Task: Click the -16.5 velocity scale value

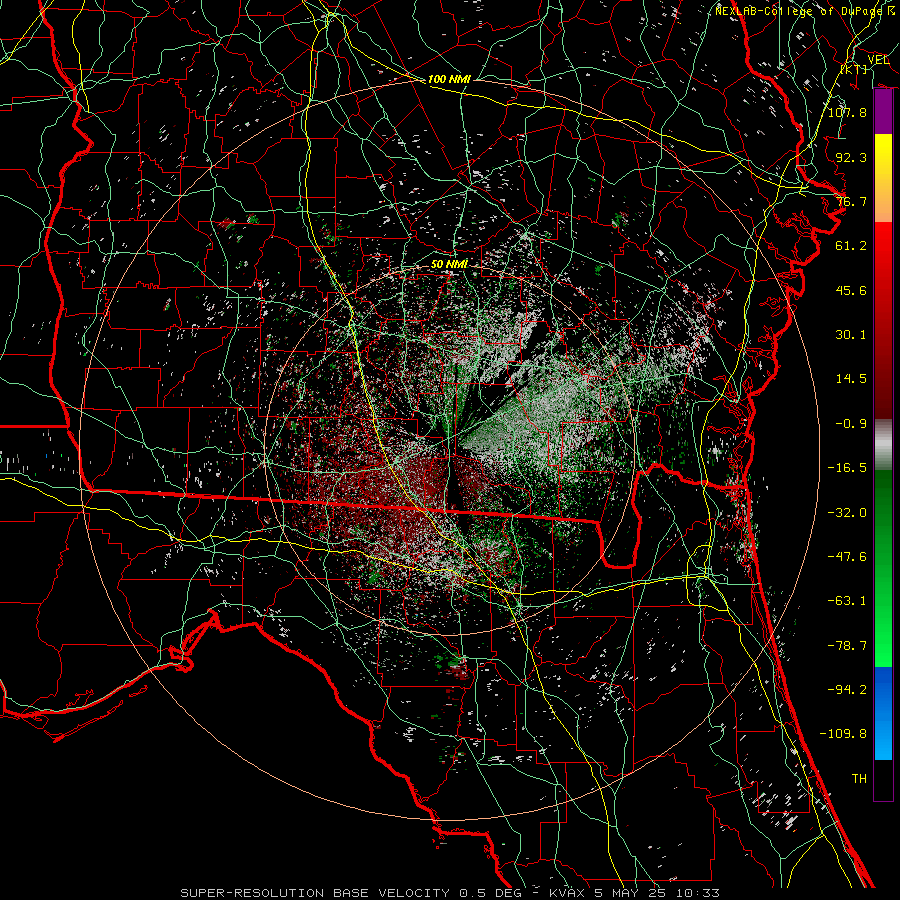Action: [x=847, y=467]
